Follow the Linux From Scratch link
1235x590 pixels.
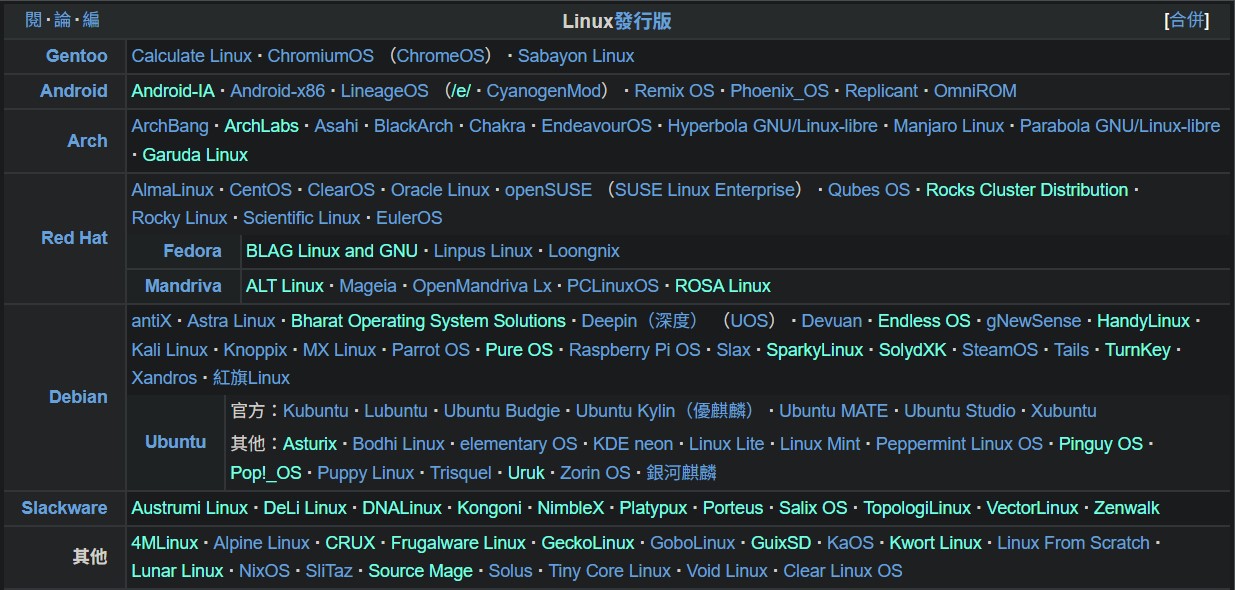(x=1073, y=543)
